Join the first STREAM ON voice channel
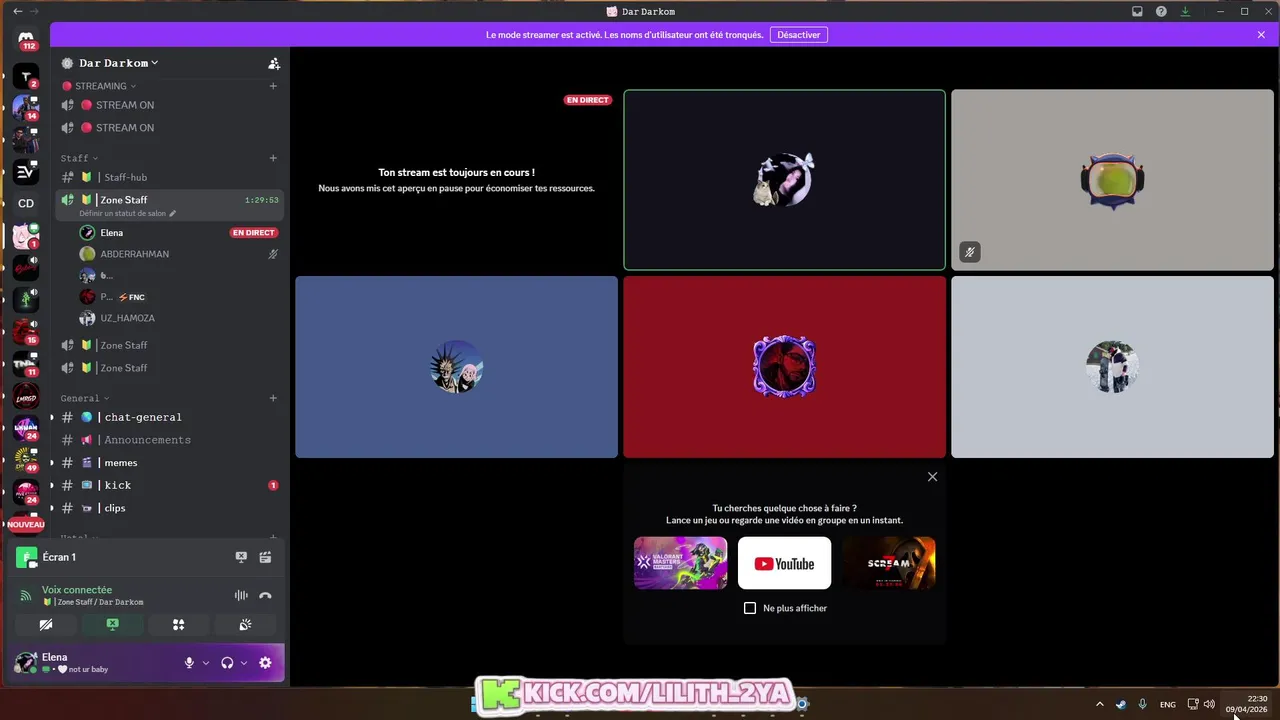The height and width of the screenshot is (720, 1280). click(170, 105)
